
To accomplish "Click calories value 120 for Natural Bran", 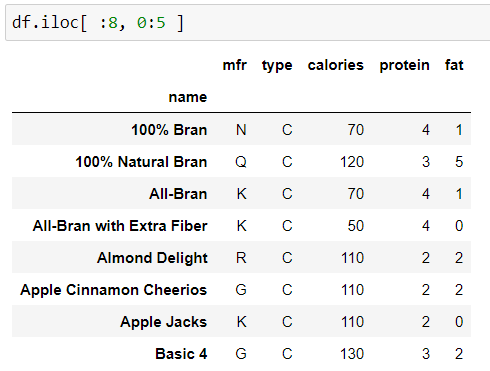I will 352,162.
